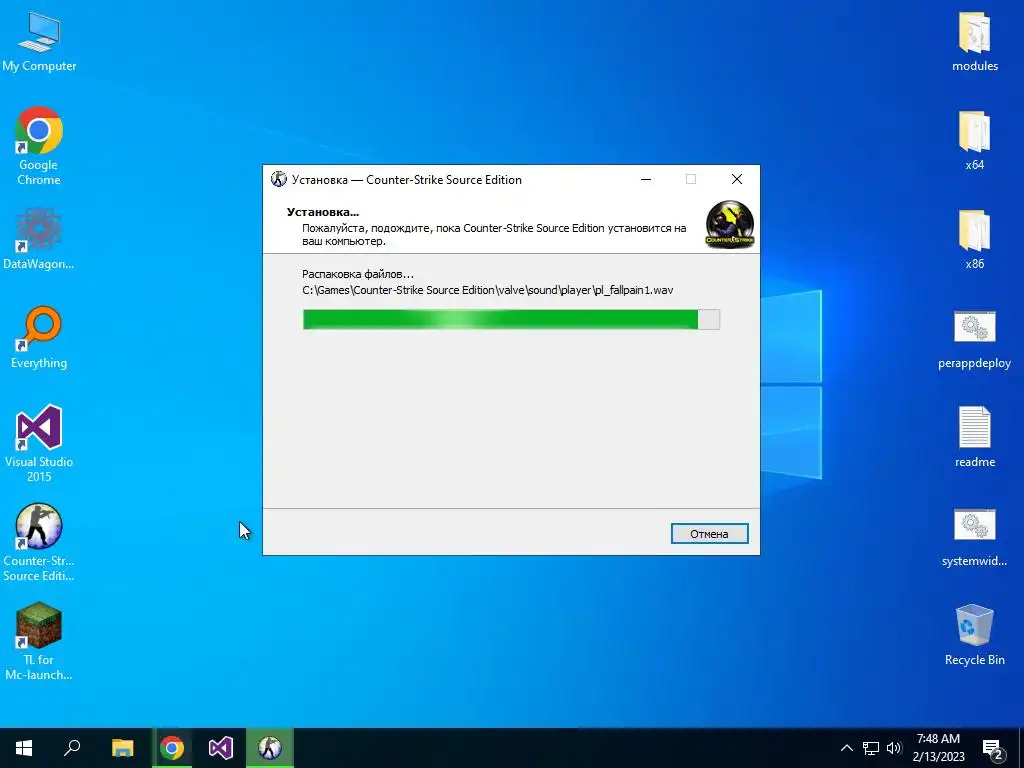Click Counter-Strike logo in installer header

click(729, 225)
